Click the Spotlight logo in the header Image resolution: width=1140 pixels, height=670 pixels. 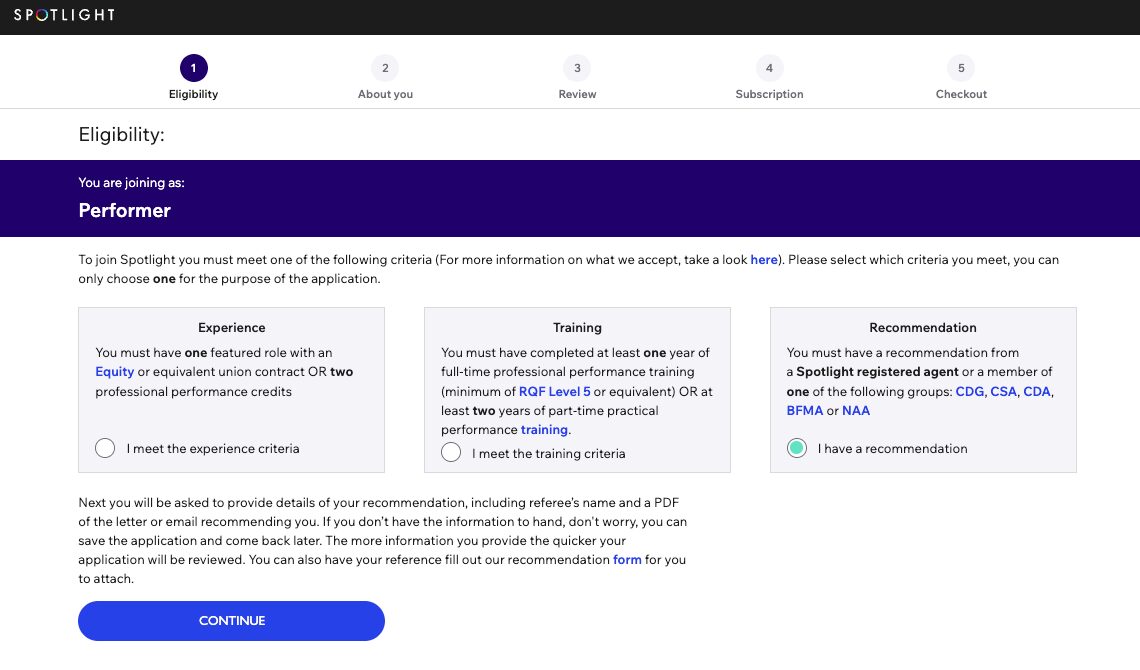[x=62, y=15]
